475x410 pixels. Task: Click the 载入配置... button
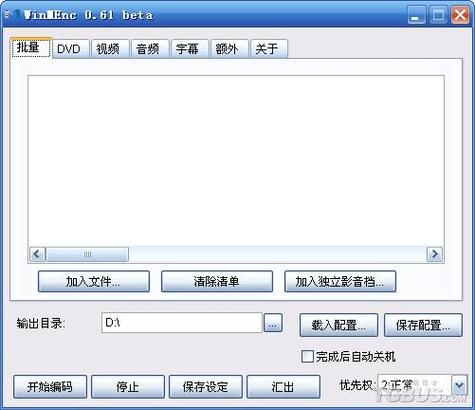click(339, 325)
